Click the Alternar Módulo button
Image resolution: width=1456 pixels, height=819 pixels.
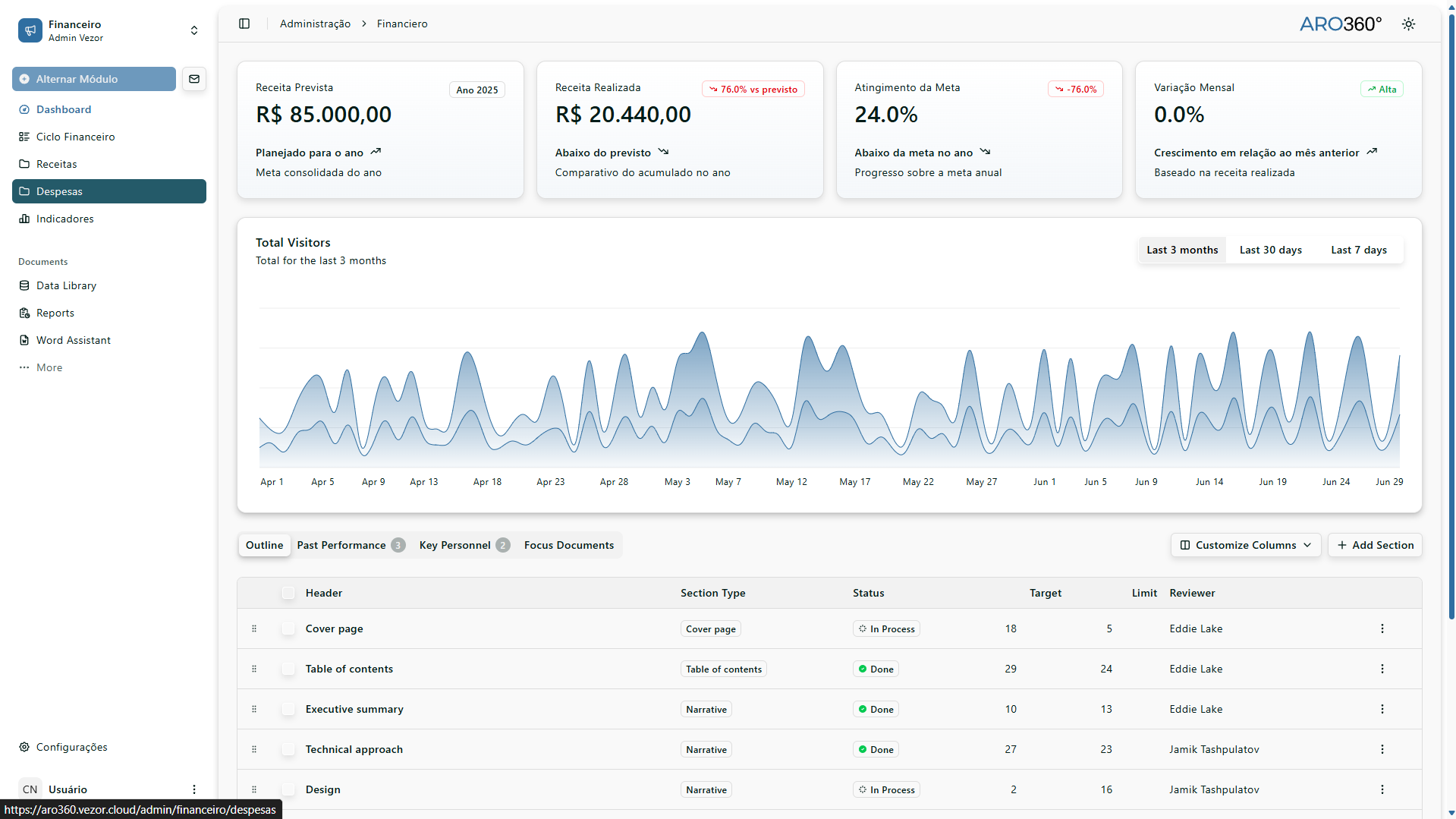click(94, 79)
